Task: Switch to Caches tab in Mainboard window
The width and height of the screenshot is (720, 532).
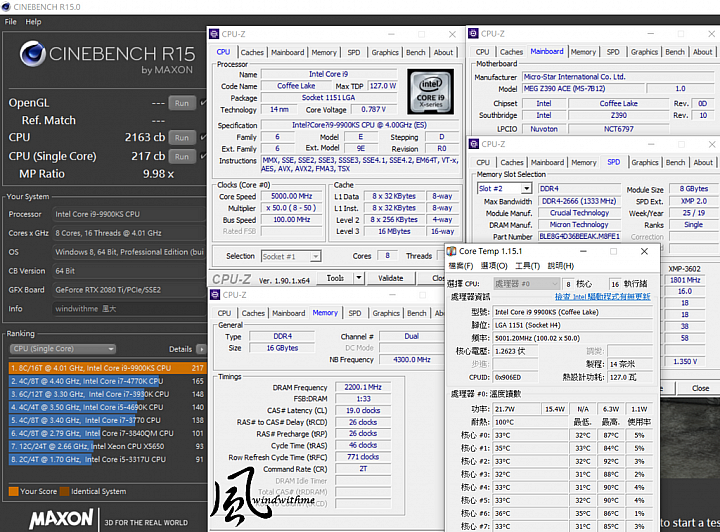Action: 511,52
